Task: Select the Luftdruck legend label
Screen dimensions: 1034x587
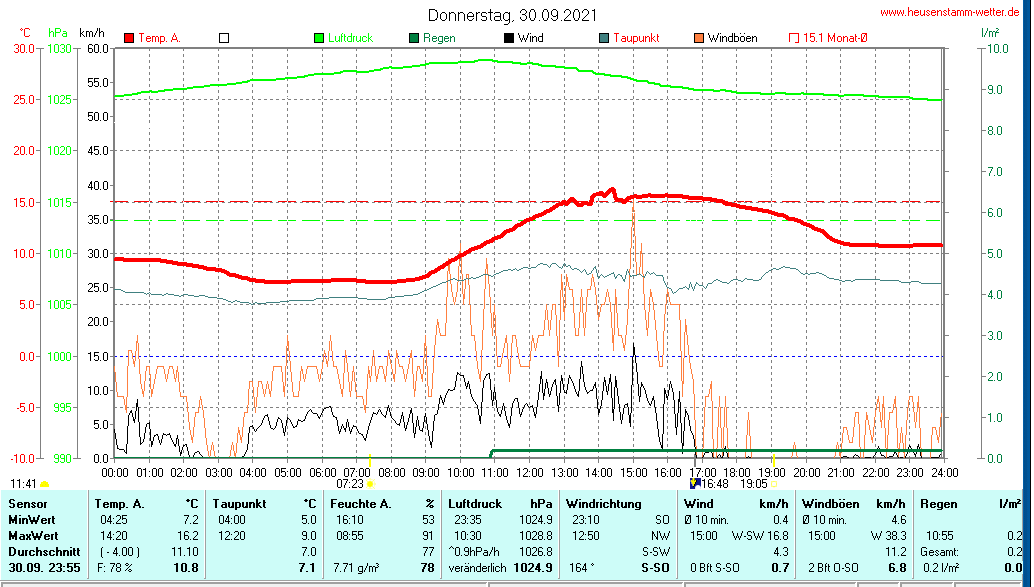Action: pos(351,38)
